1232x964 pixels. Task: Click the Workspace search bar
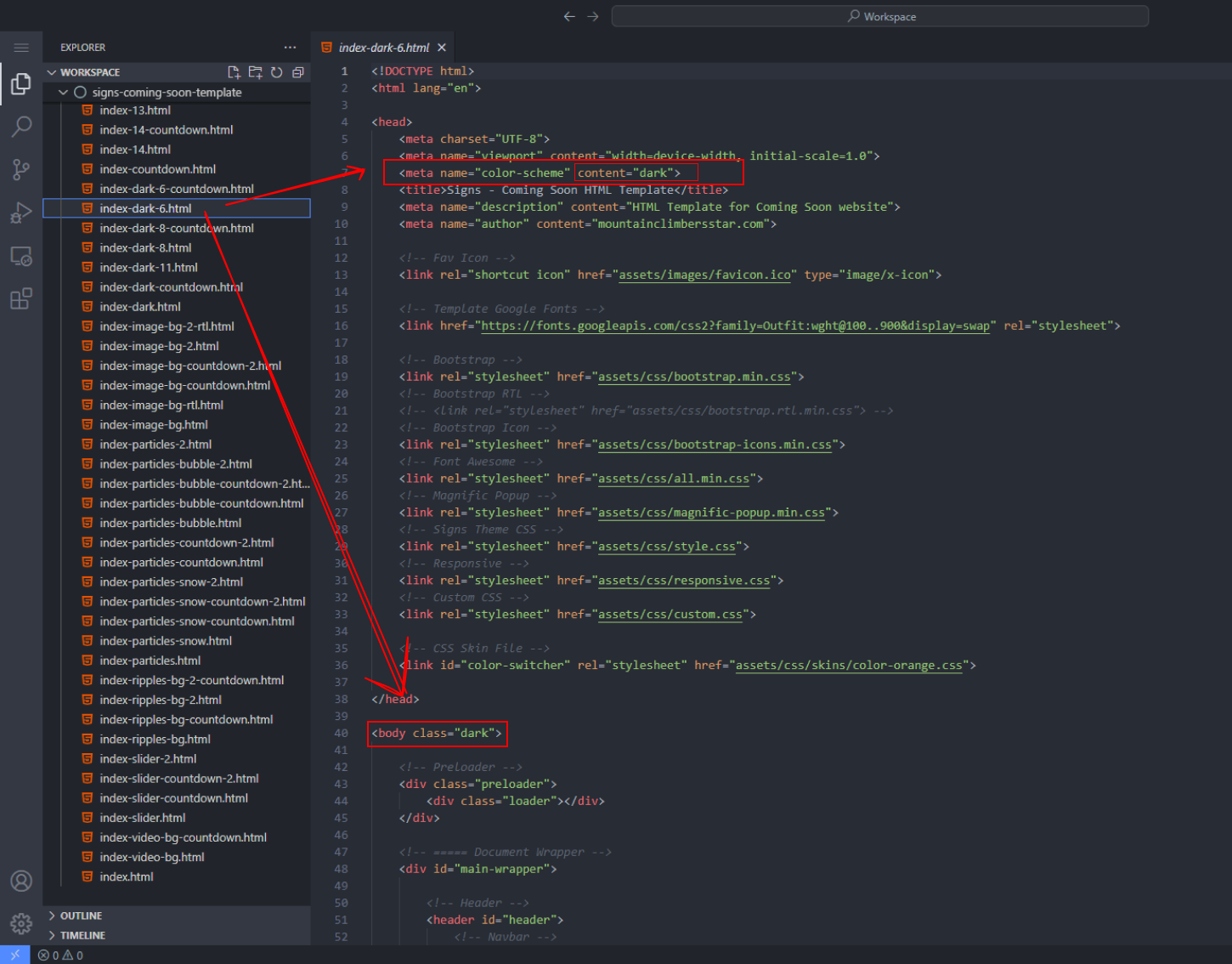click(879, 16)
